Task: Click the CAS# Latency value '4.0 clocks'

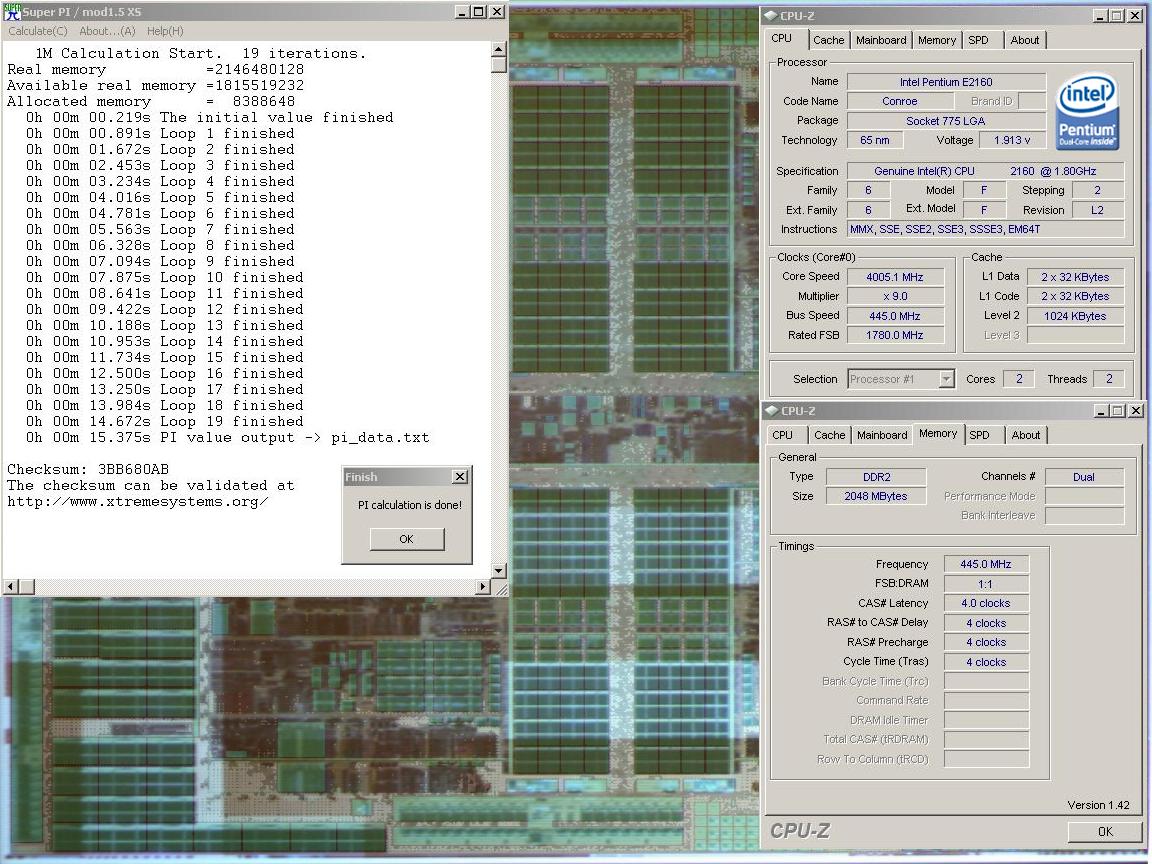Action: tap(985, 603)
